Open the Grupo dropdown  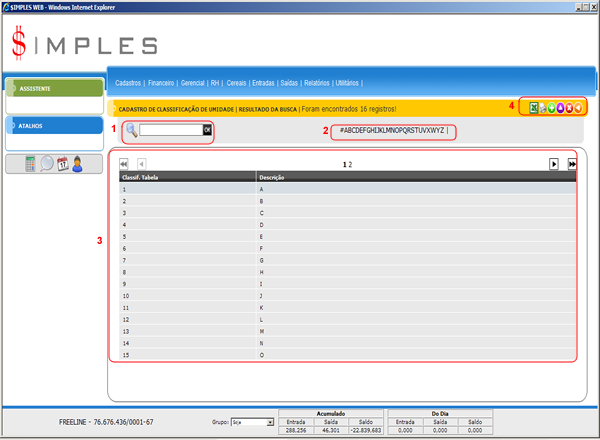(x=252, y=423)
